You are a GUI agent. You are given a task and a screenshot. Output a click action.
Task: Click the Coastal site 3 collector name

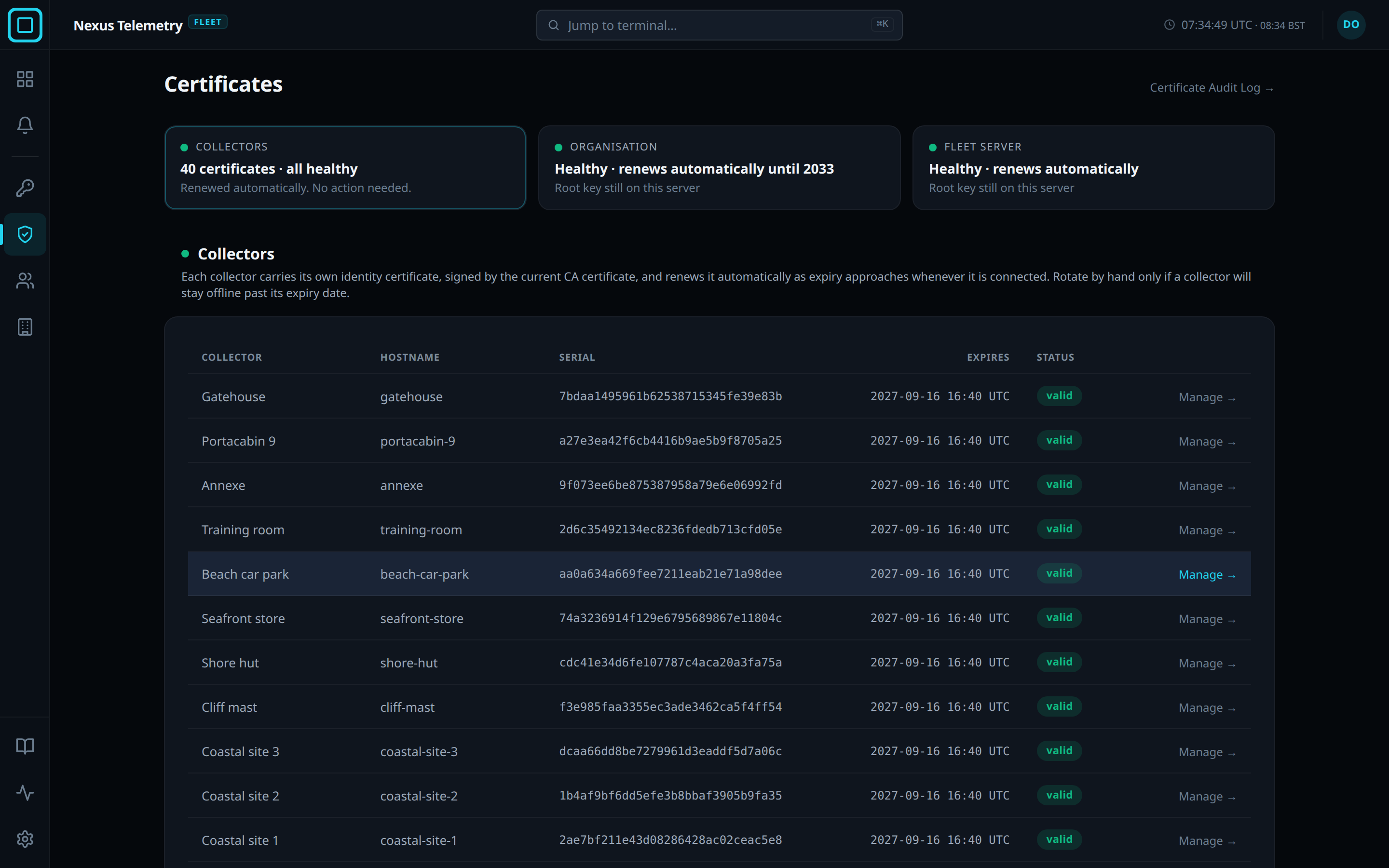click(x=240, y=751)
